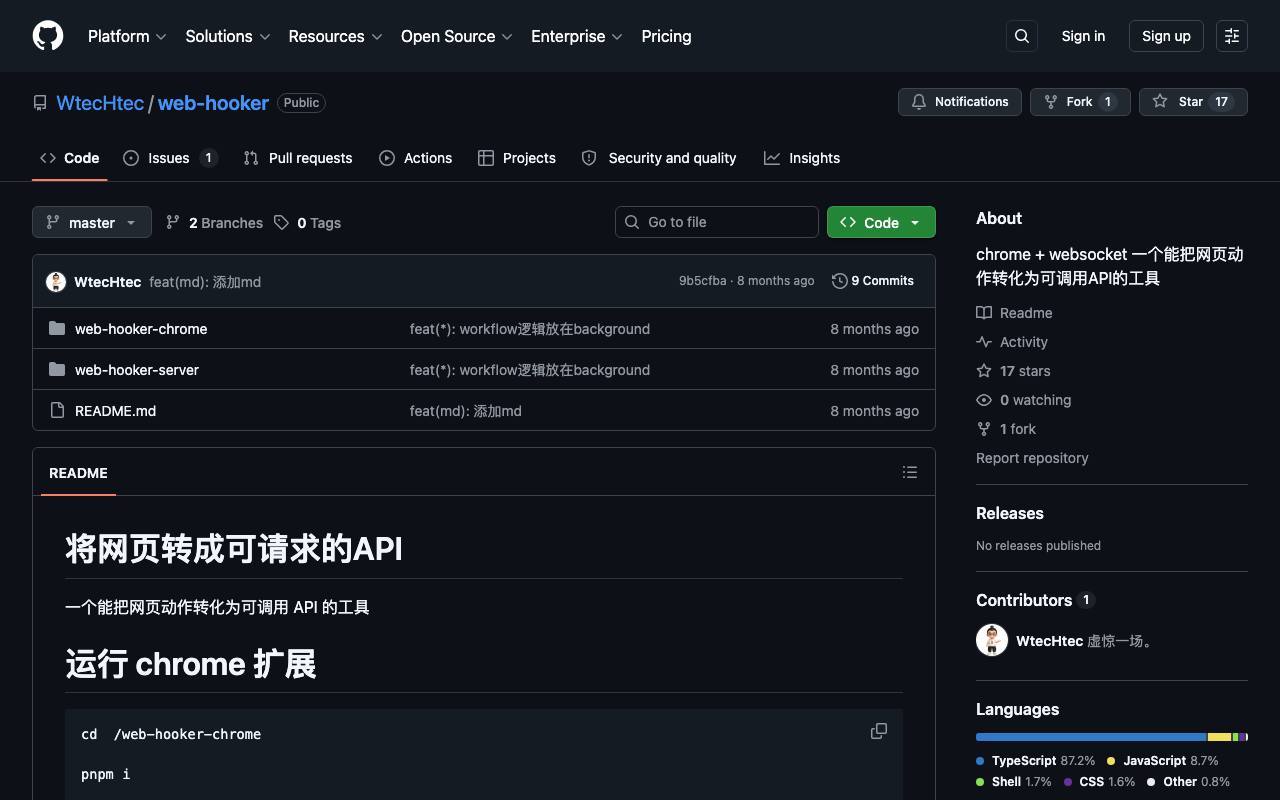Open the README outline list icon

coord(910,472)
